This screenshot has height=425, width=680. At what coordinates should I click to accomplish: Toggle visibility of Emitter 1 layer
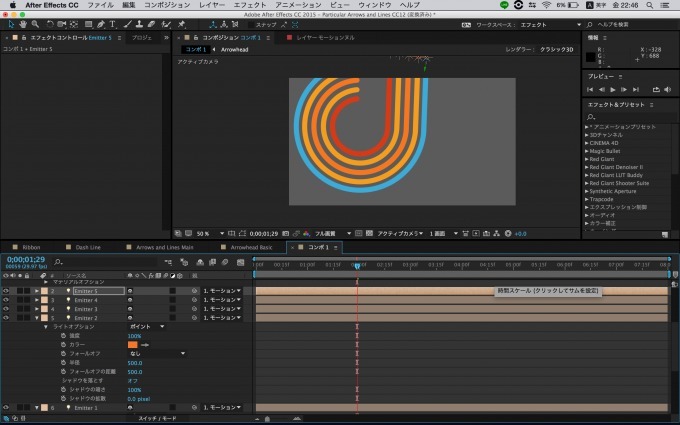pyautogui.click(x=6, y=407)
